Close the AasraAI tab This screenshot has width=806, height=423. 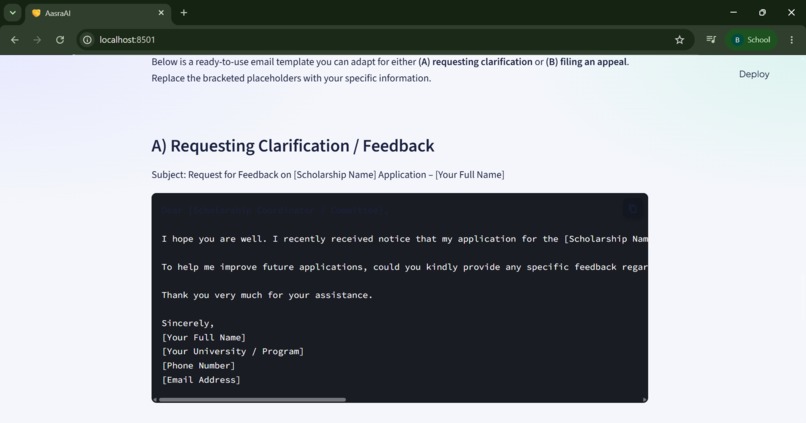(161, 13)
